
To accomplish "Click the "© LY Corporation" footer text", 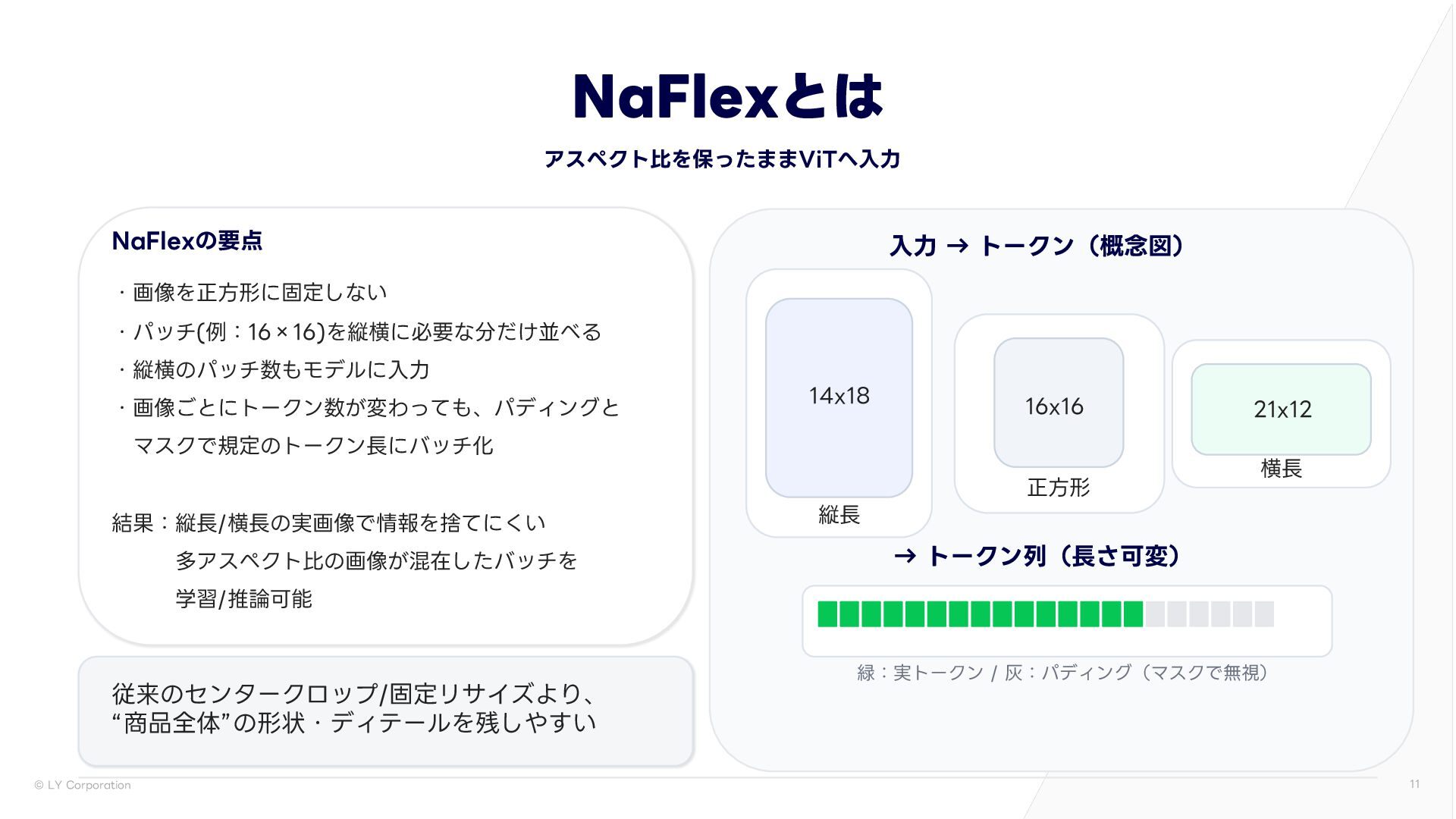I will coord(82,786).
